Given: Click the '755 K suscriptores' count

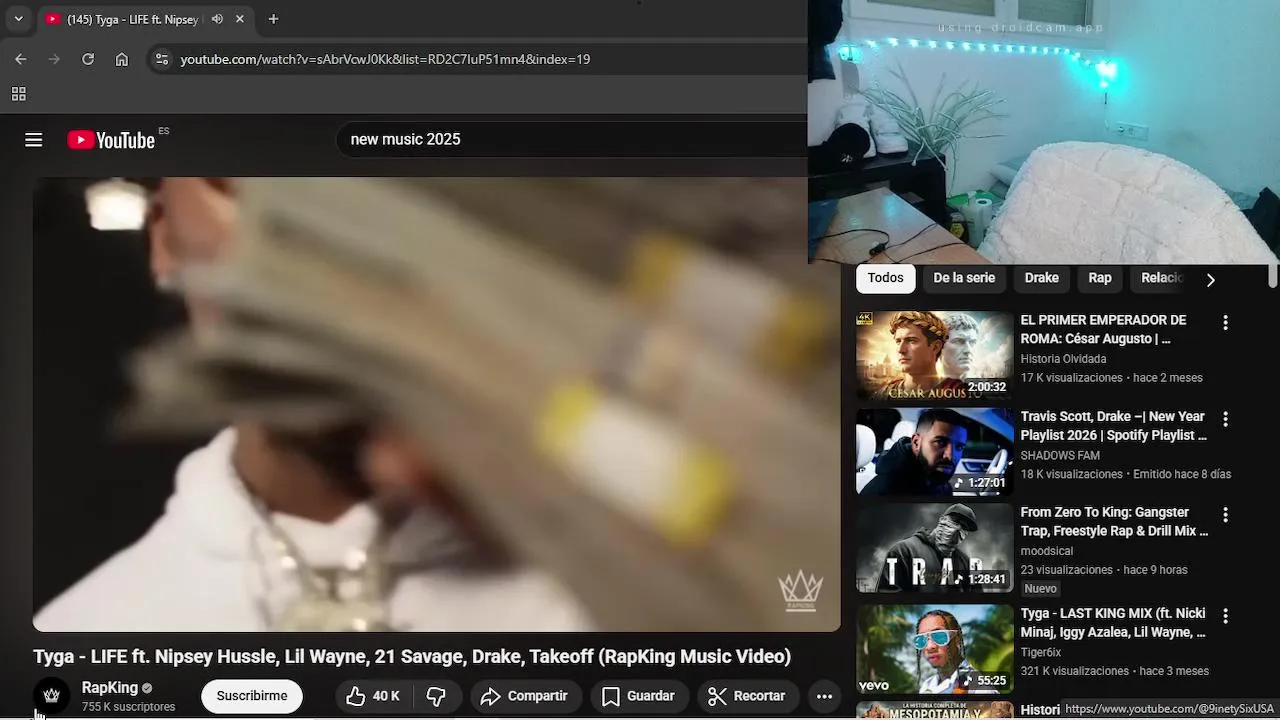Looking at the screenshot, I should click(x=128, y=707).
